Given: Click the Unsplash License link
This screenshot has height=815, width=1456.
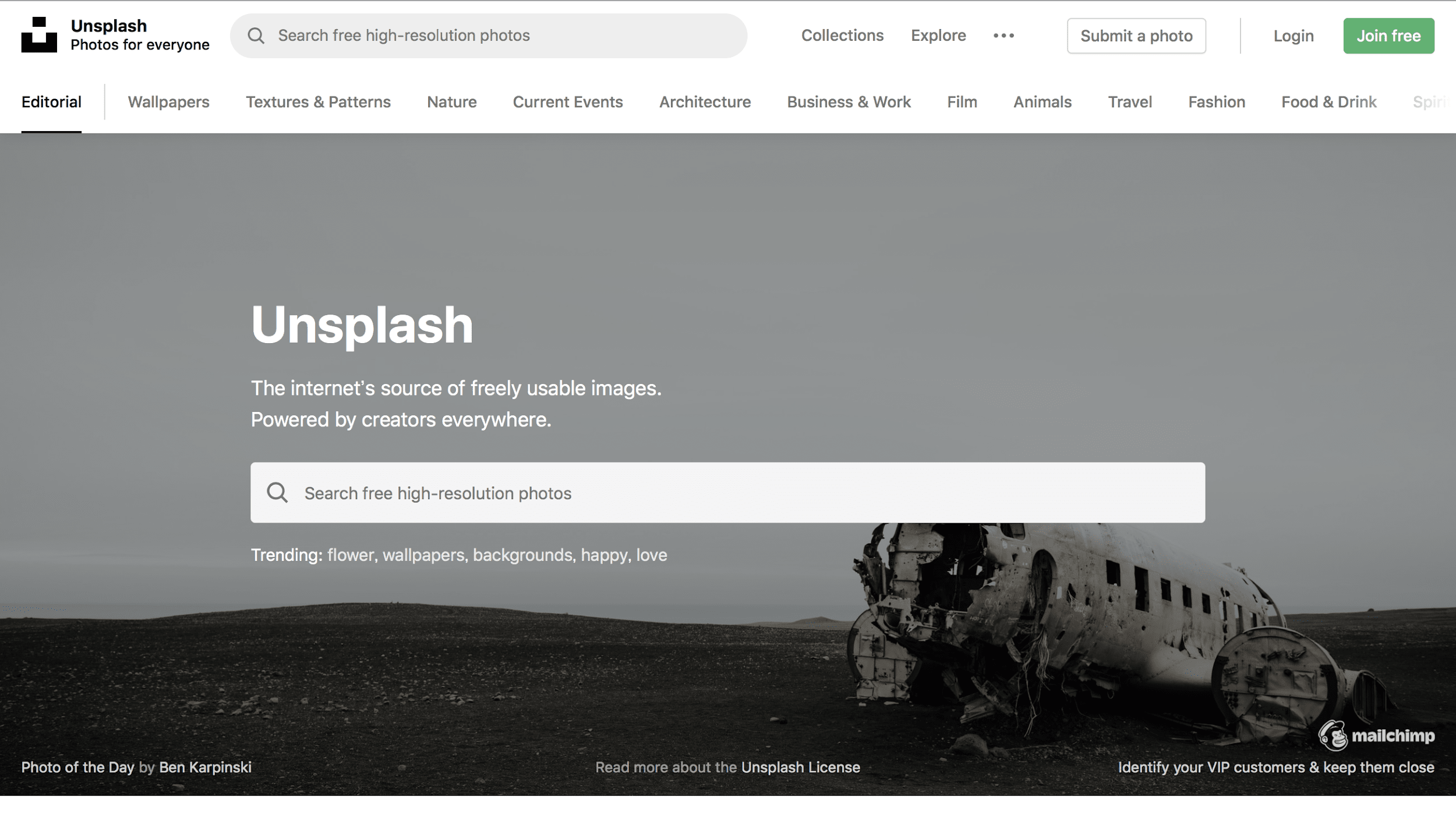Looking at the screenshot, I should pos(800,767).
